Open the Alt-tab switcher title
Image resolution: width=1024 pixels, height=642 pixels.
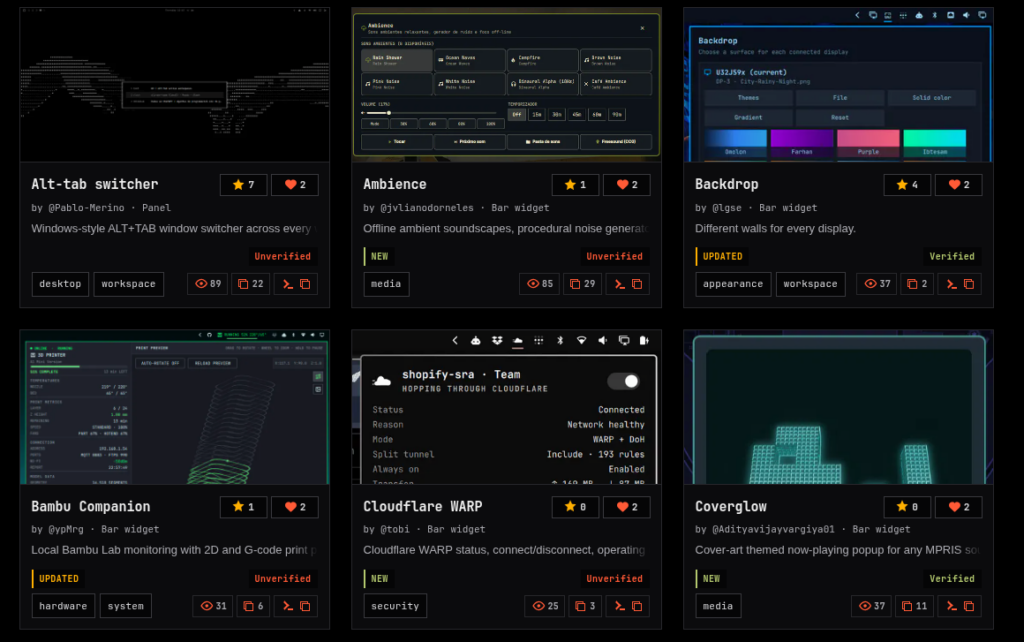95,184
